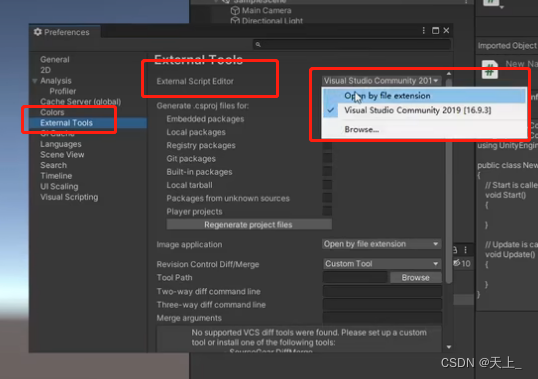
Task: Focus the Preferences search field
Action: coord(352,45)
